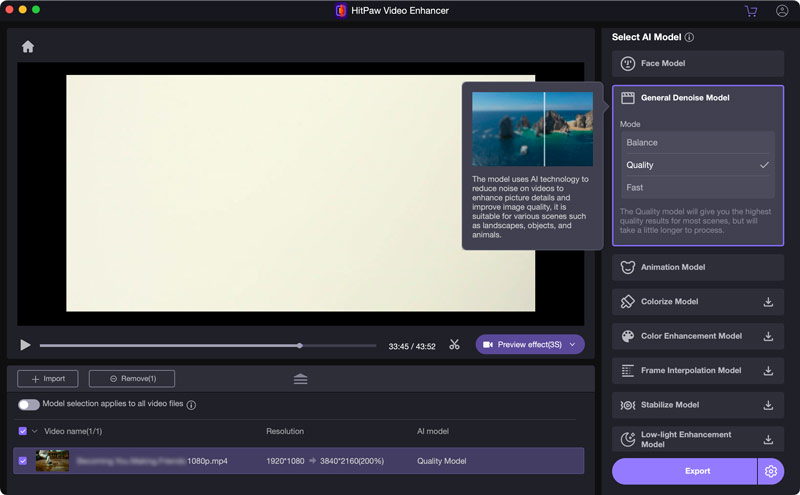Uncheck the Video name select-all checkbox

(23, 431)
